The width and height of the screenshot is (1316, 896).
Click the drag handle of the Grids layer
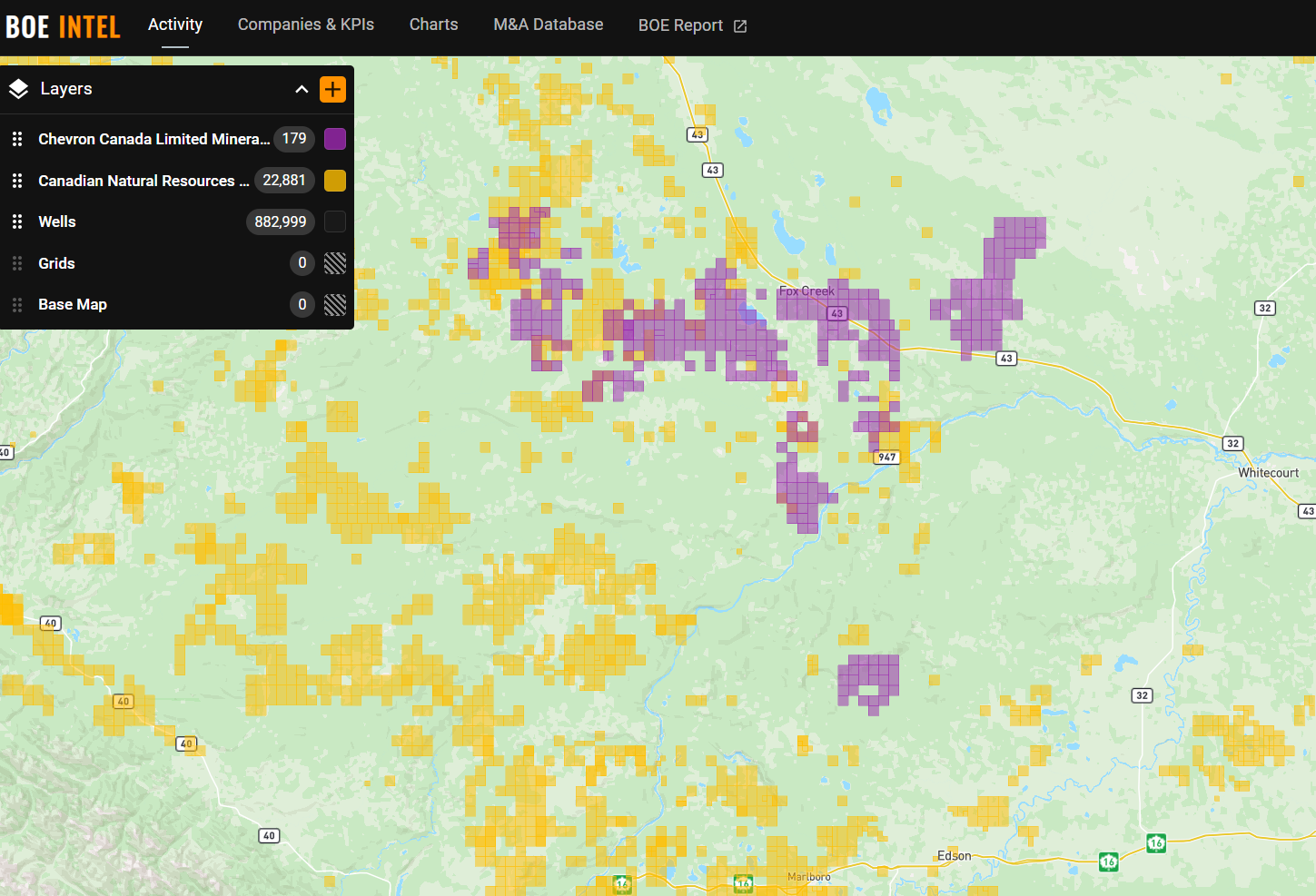17,263
